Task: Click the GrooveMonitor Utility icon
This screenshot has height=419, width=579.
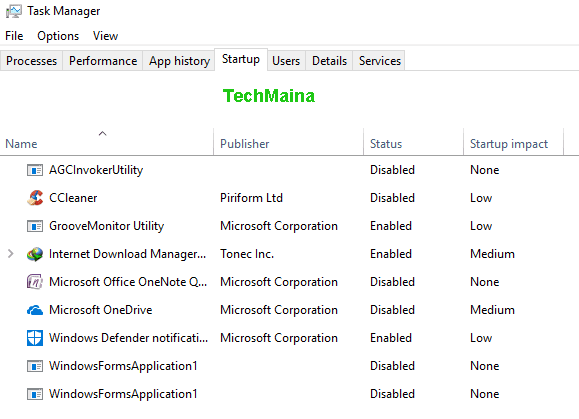Action: [x=35, y=226]
